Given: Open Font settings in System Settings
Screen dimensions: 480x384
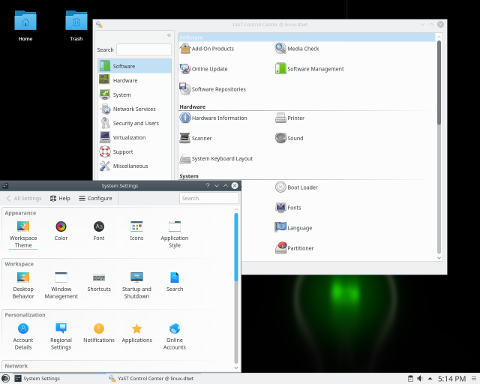Looking at the screenshot, I should coord(99,231).
